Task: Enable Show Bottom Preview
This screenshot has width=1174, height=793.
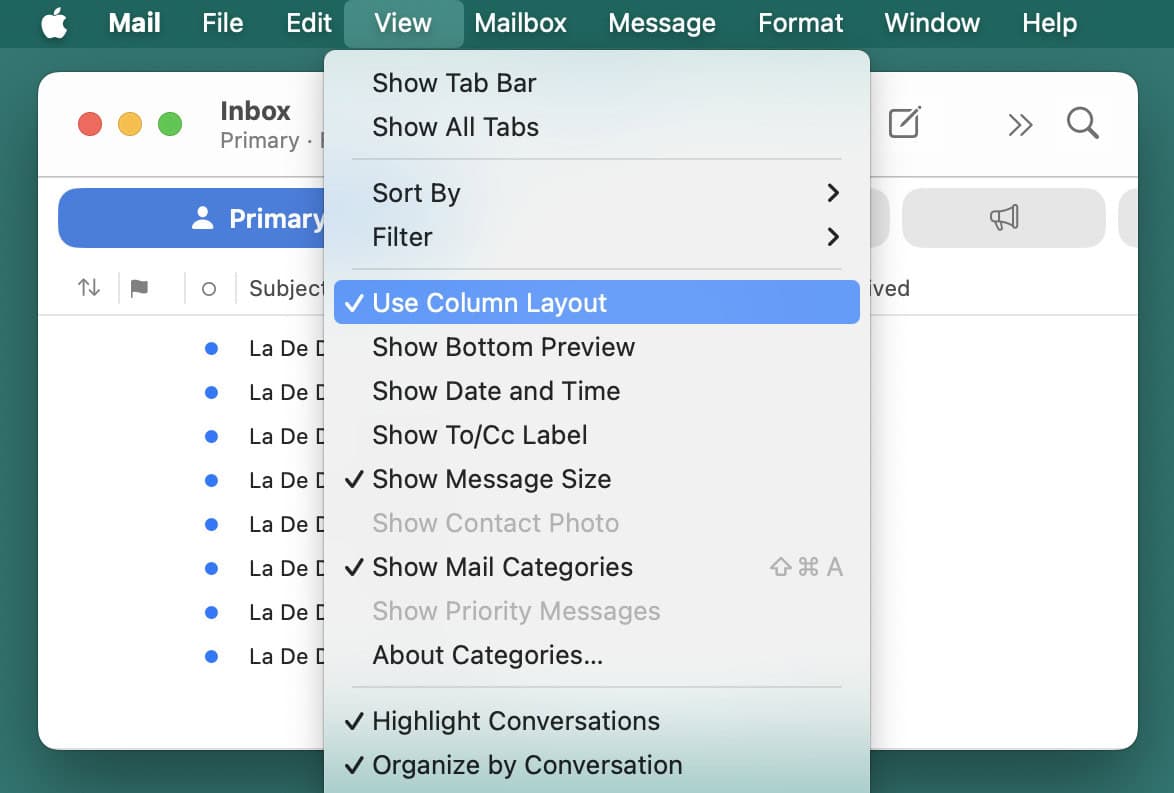Action: 597,347
